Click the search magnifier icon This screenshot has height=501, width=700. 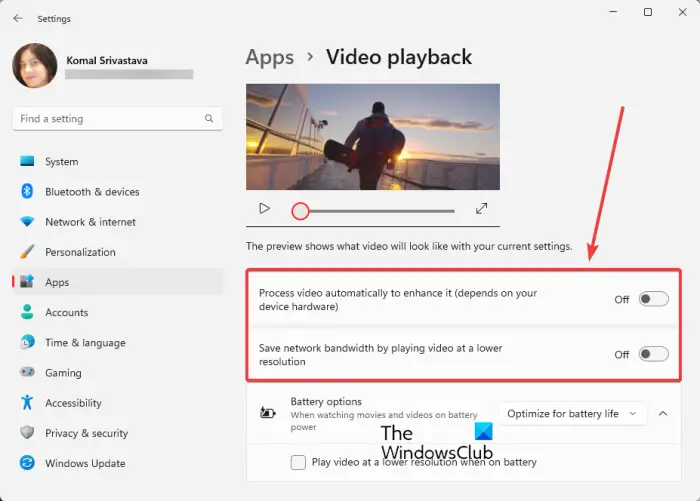(209, 118)
